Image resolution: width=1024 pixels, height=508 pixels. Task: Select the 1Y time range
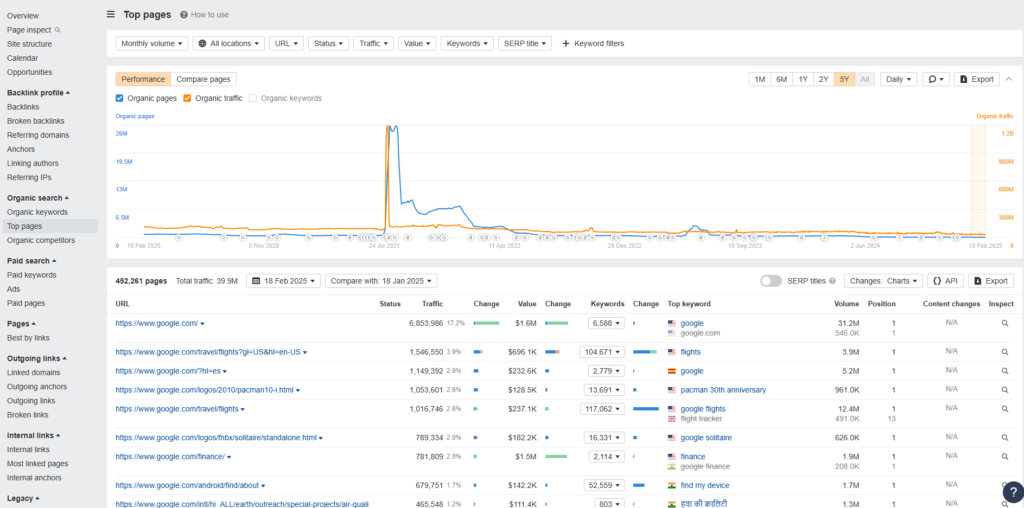[803, 79]
